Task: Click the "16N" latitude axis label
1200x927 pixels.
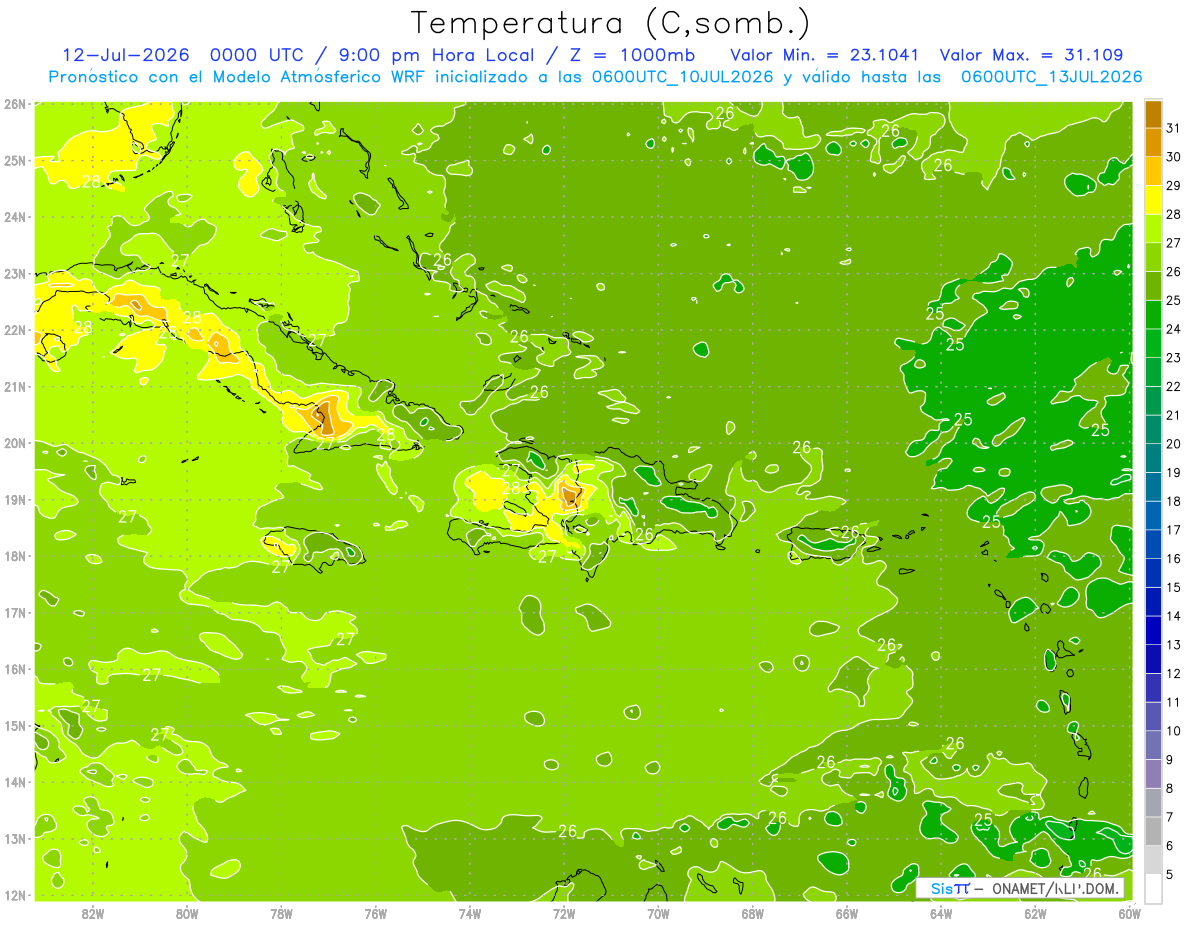Action: 15,669
